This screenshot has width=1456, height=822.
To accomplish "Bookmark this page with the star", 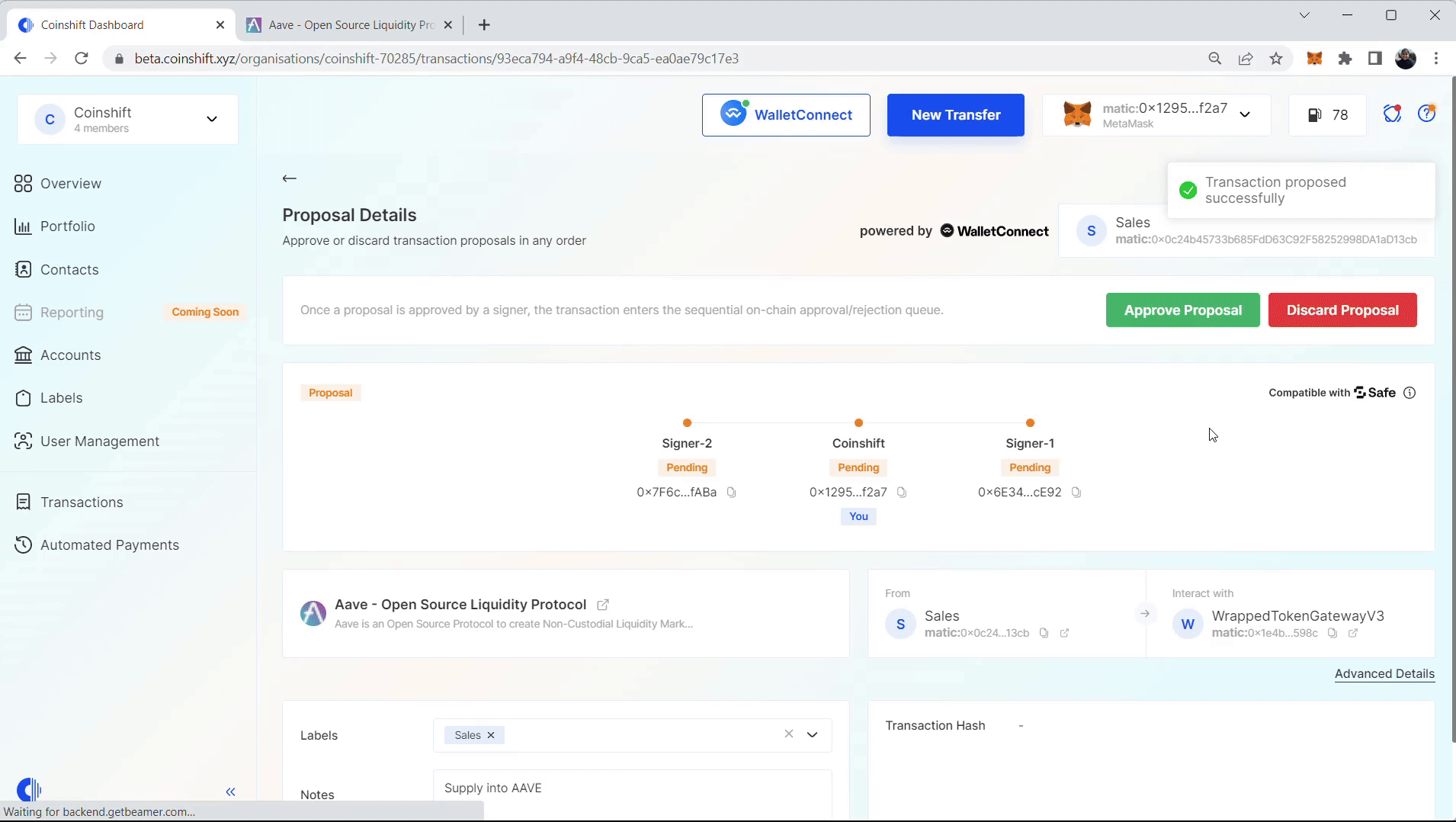I will click(1276, 59).
